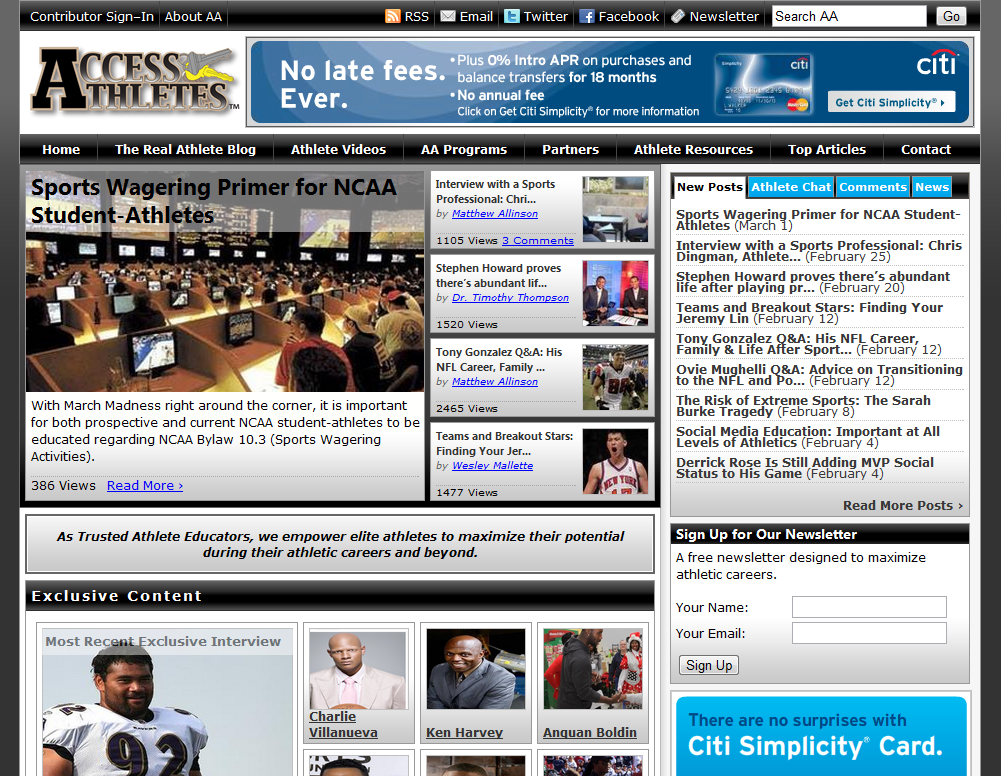The image size is (1001, 776).
Task: Open the 3 Comments link
Action: pyautogui.click(x=538, y=241)
